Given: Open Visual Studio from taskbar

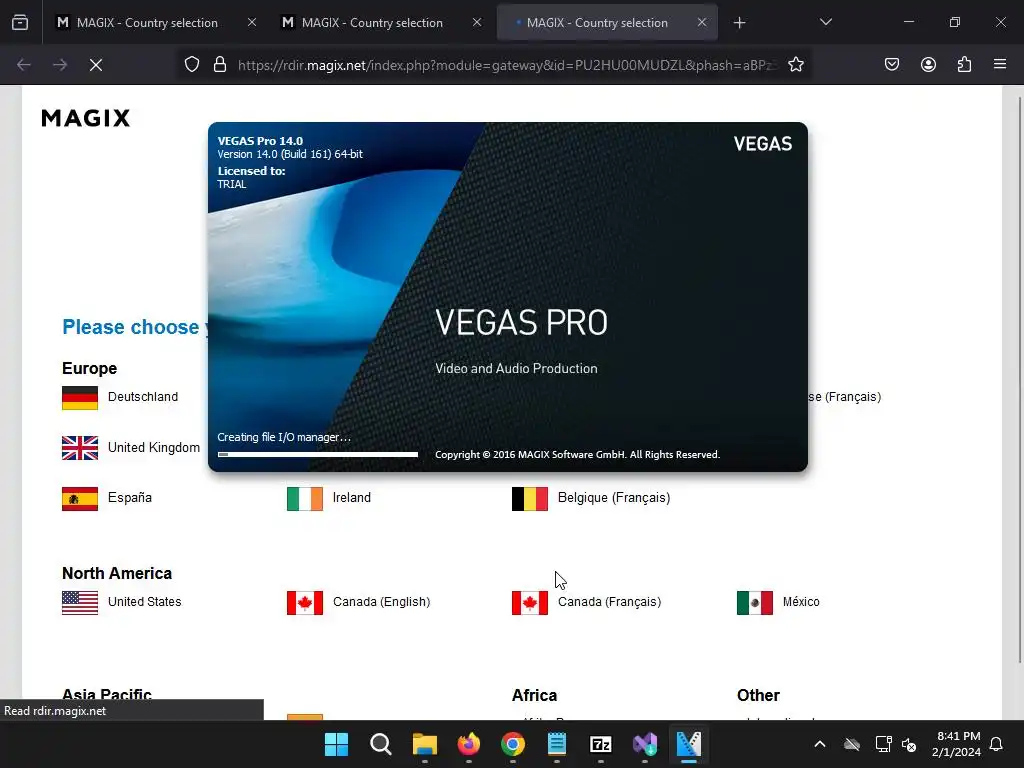Looking at the screenshot, I should (x=645, y=744).
